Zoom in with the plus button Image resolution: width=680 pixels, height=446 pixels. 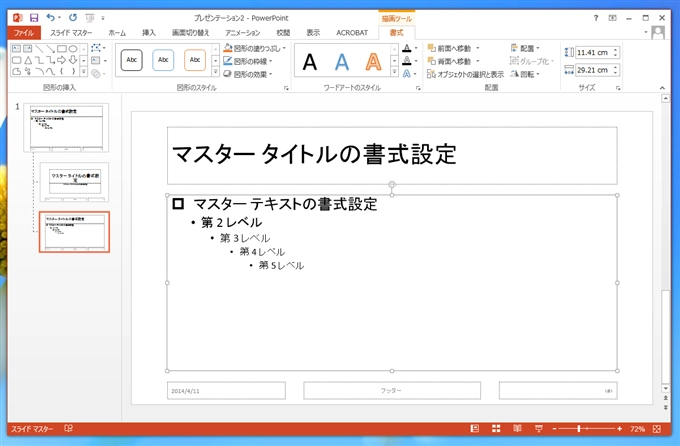click(620, 429)
